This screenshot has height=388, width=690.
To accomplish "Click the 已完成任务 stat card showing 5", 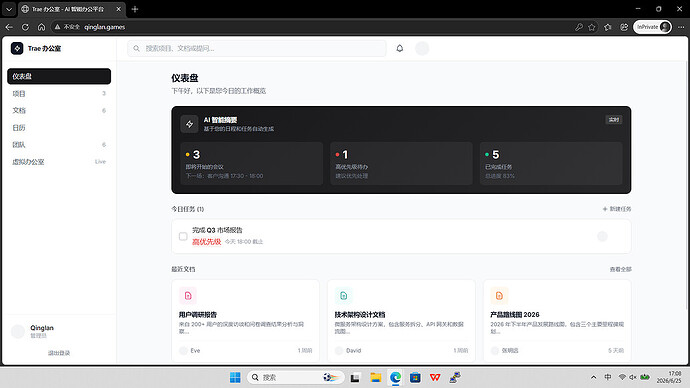I will (551, 163).
